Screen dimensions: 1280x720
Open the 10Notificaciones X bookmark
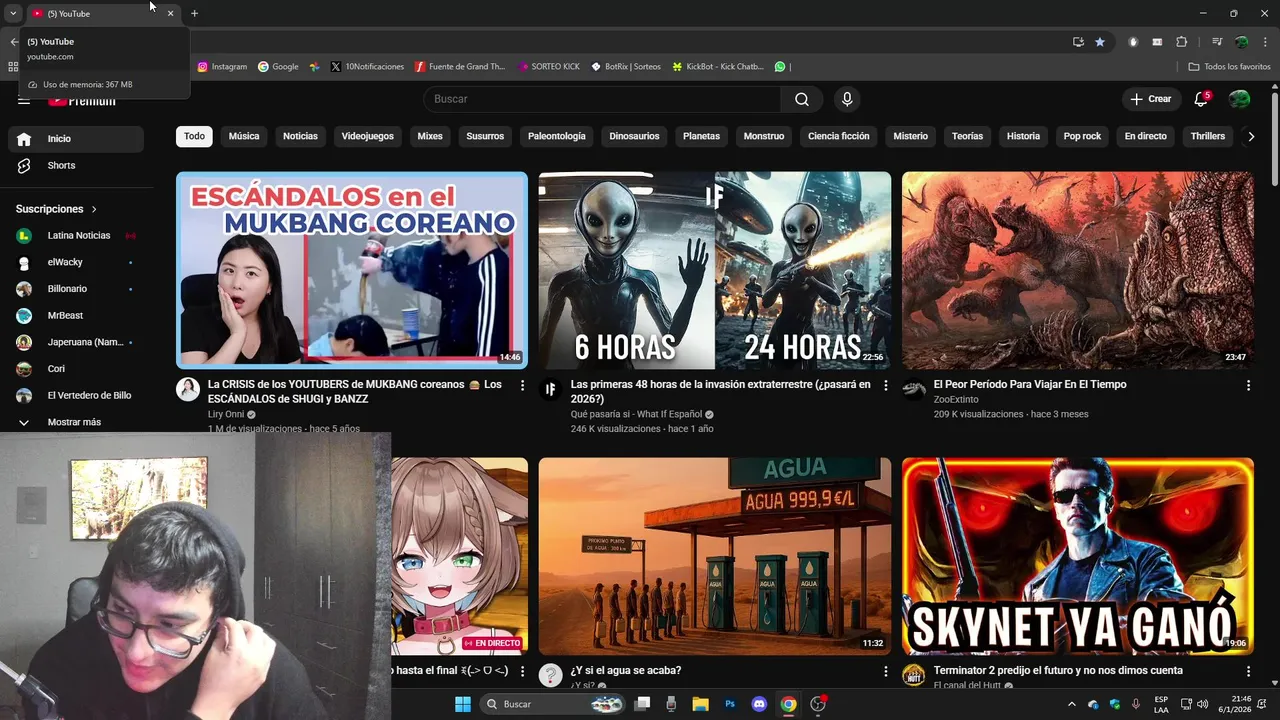[367, 67]
